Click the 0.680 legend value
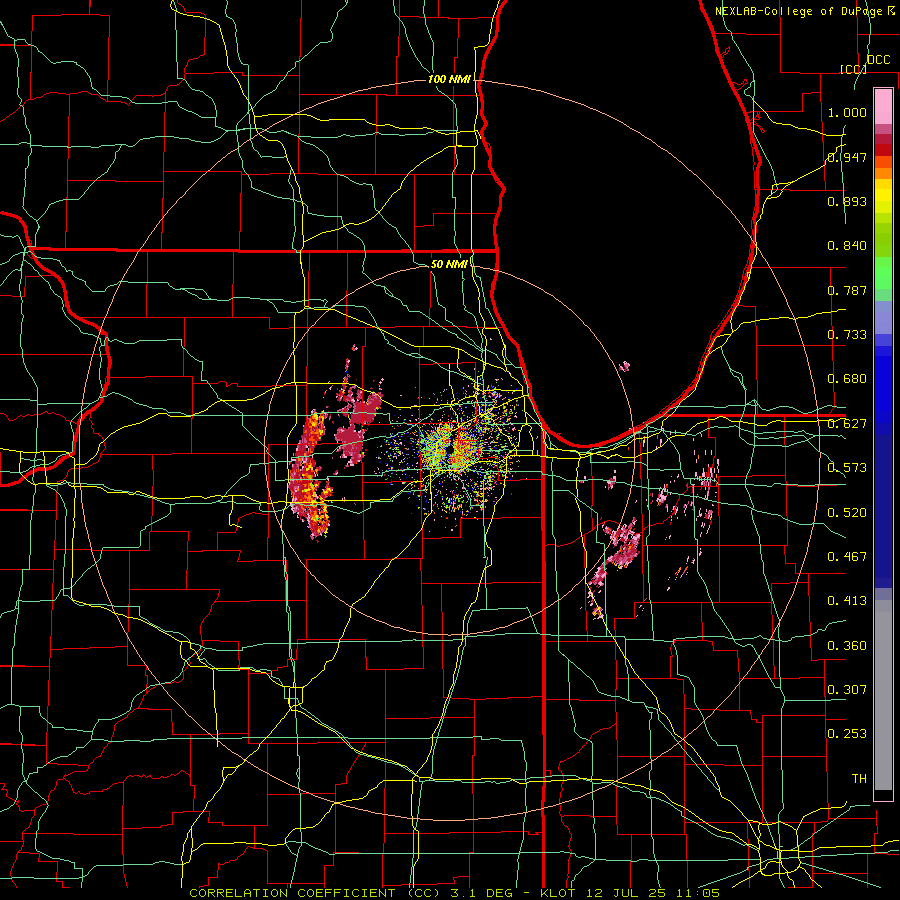 click(x=847, y=379)
